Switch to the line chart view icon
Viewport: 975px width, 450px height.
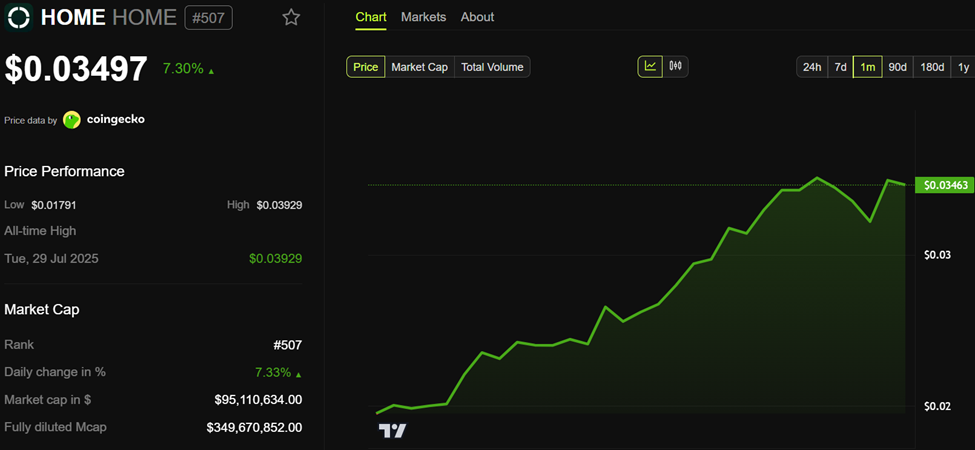(x=650, y=66)
